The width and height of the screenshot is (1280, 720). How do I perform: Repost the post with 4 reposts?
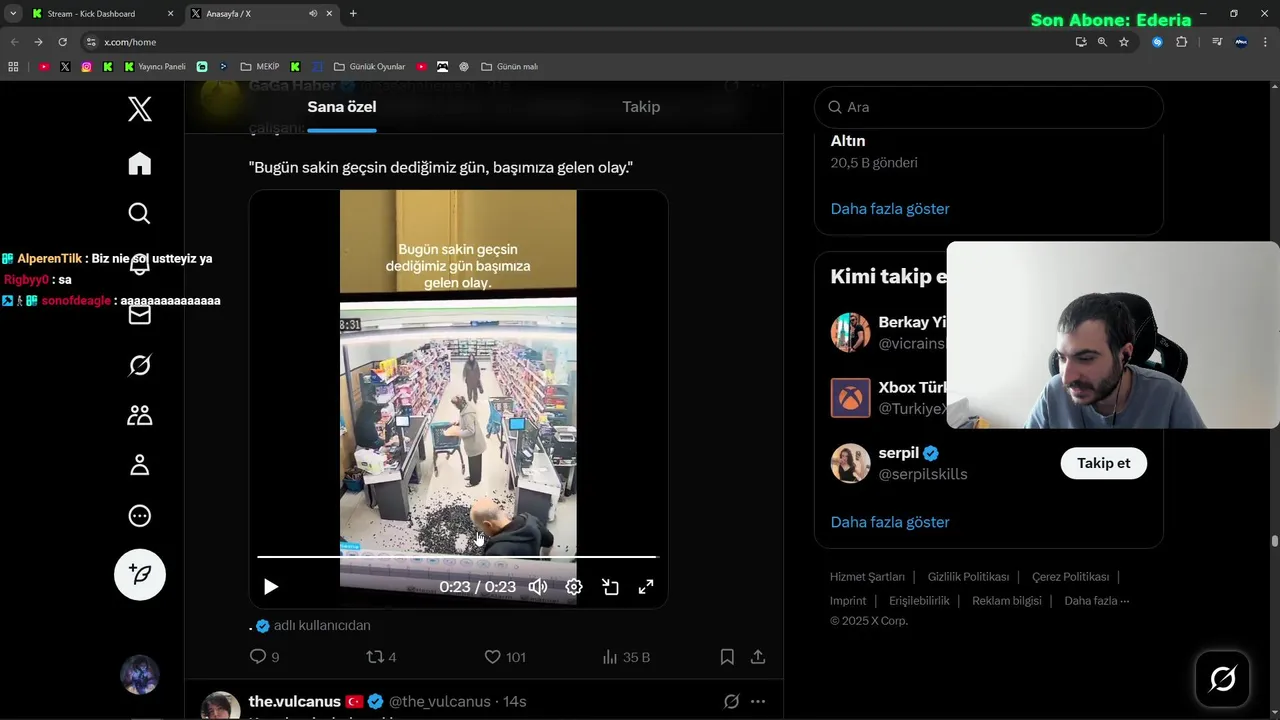(375, 657)
